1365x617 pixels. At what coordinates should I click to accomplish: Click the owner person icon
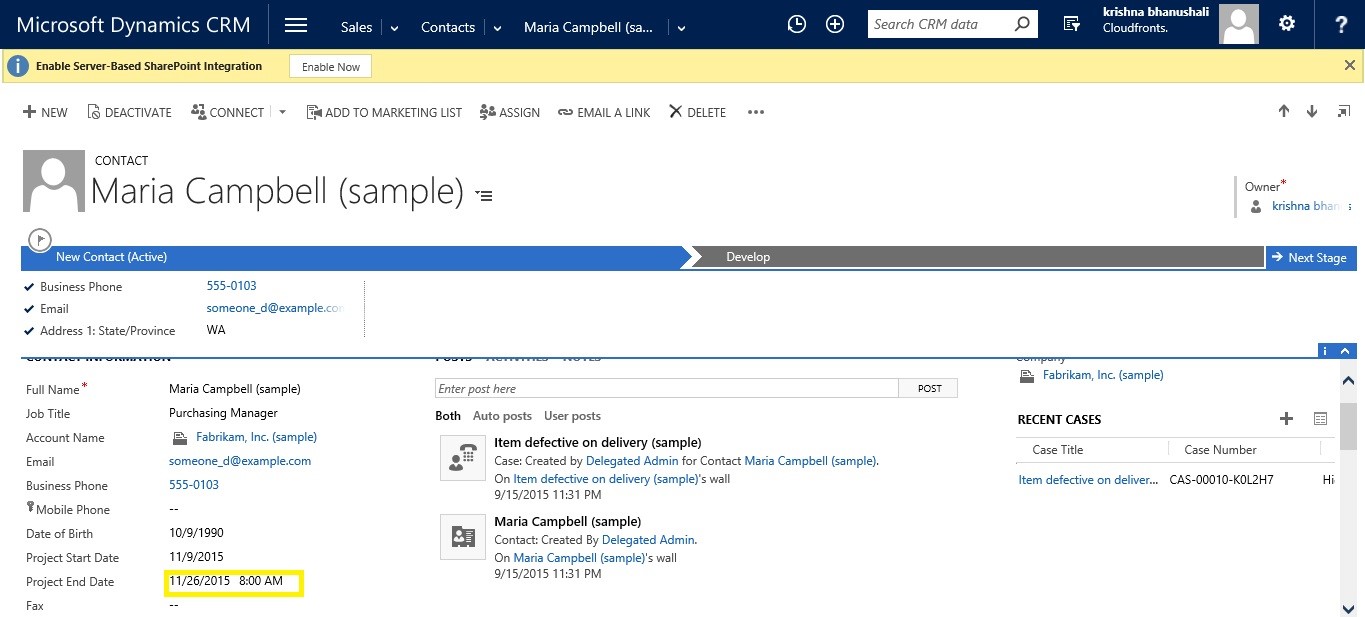pyautogui.click(x=1257, y=207)
